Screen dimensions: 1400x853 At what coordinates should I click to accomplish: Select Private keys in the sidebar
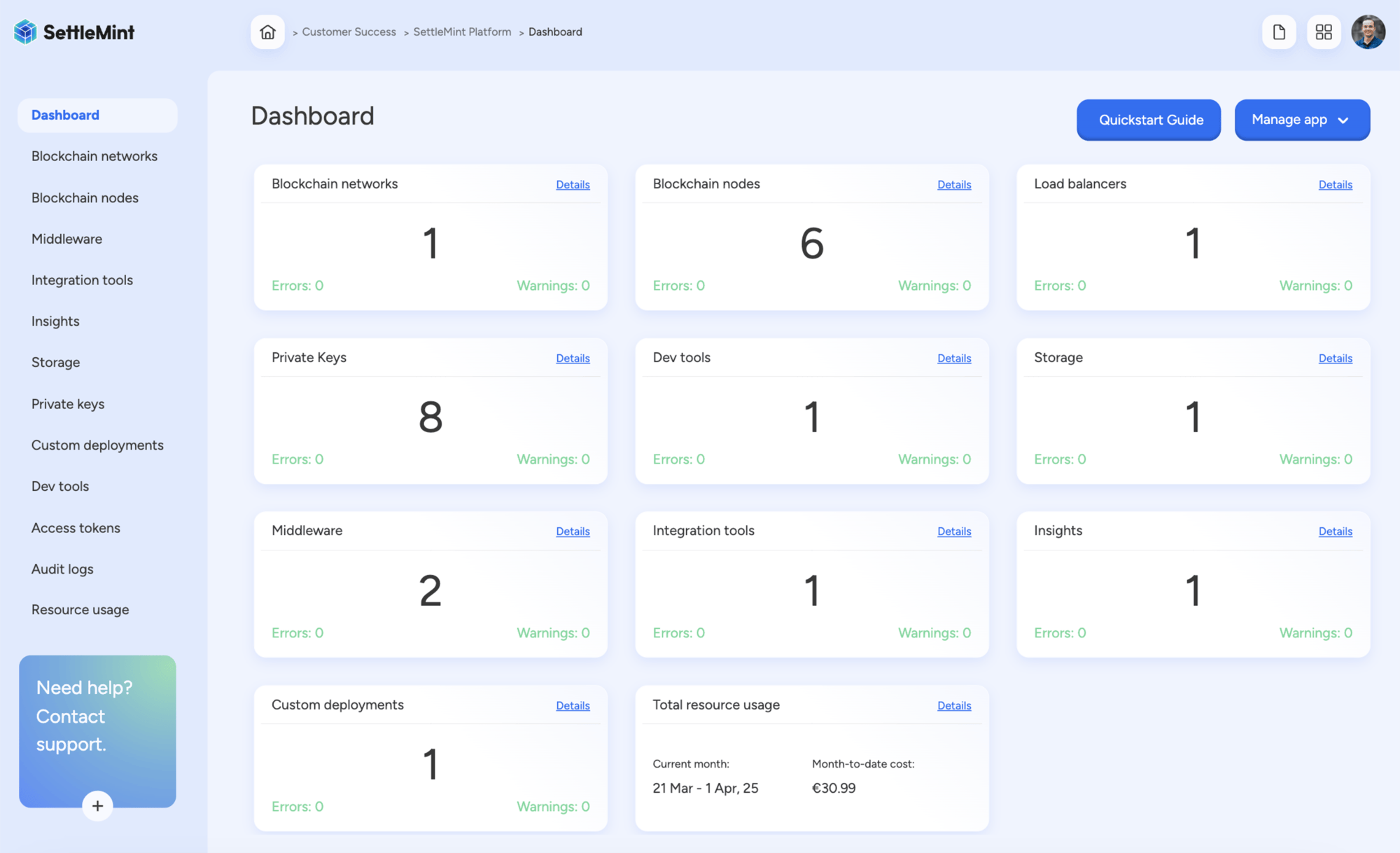pos(67,403)
